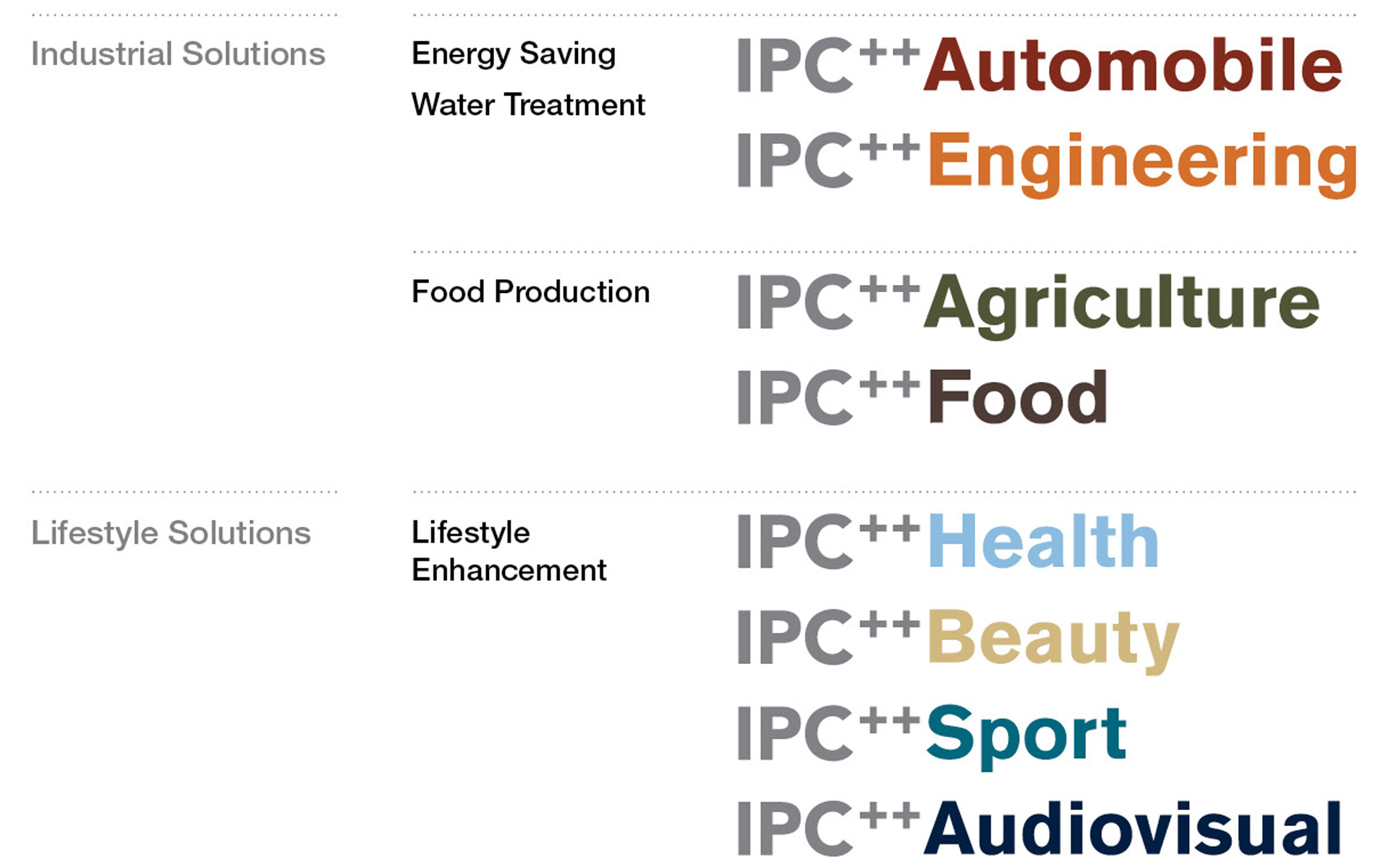The image size is (1389, 868).
Task: Click the teal word Sport
Action: click(1027, 736)
